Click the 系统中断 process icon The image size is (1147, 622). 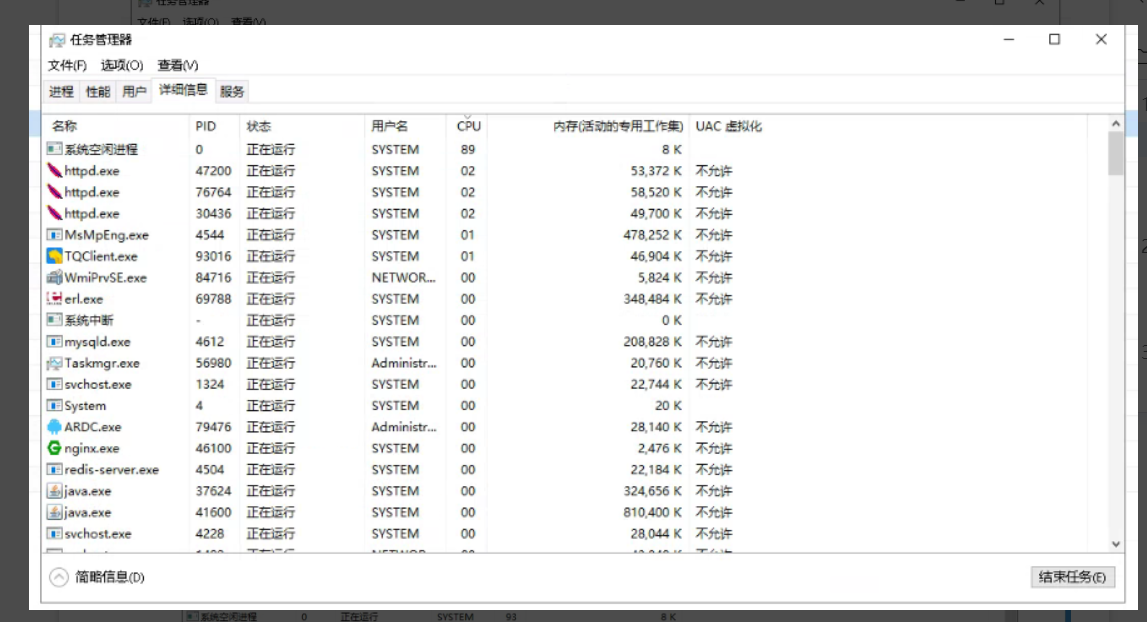[x=54, y=320]
